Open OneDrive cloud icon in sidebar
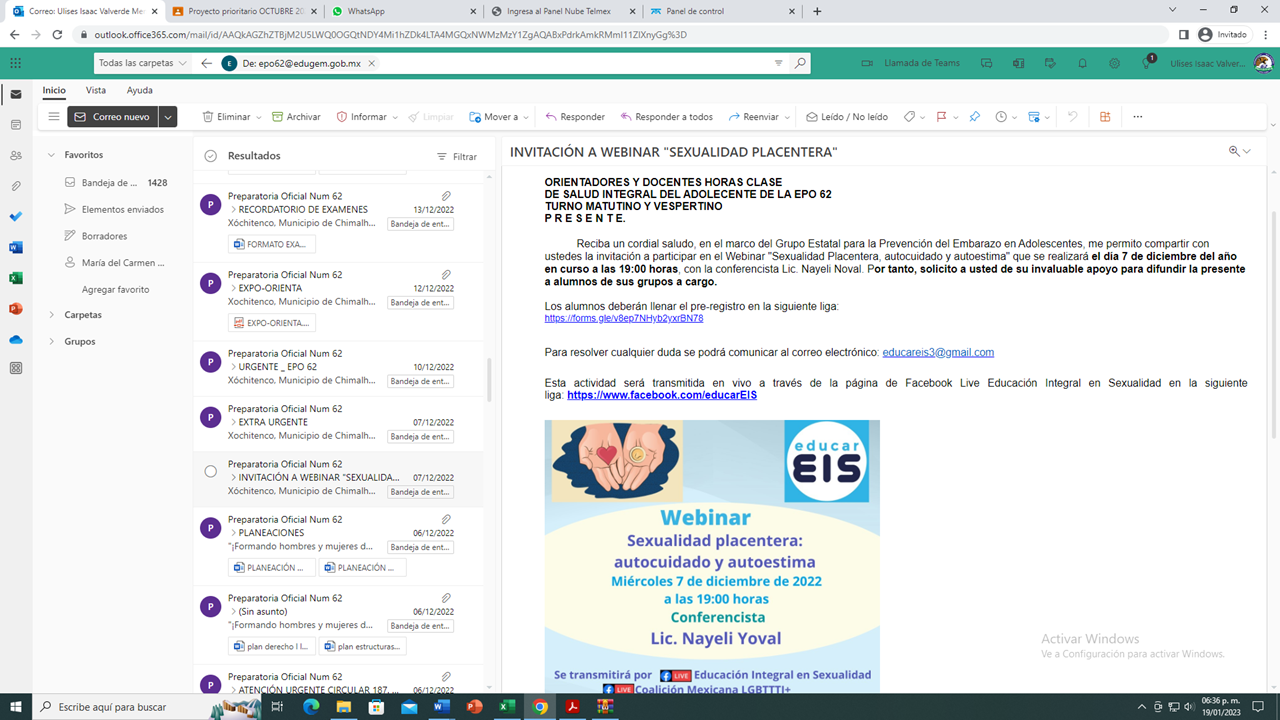 (x=15, y=339)
